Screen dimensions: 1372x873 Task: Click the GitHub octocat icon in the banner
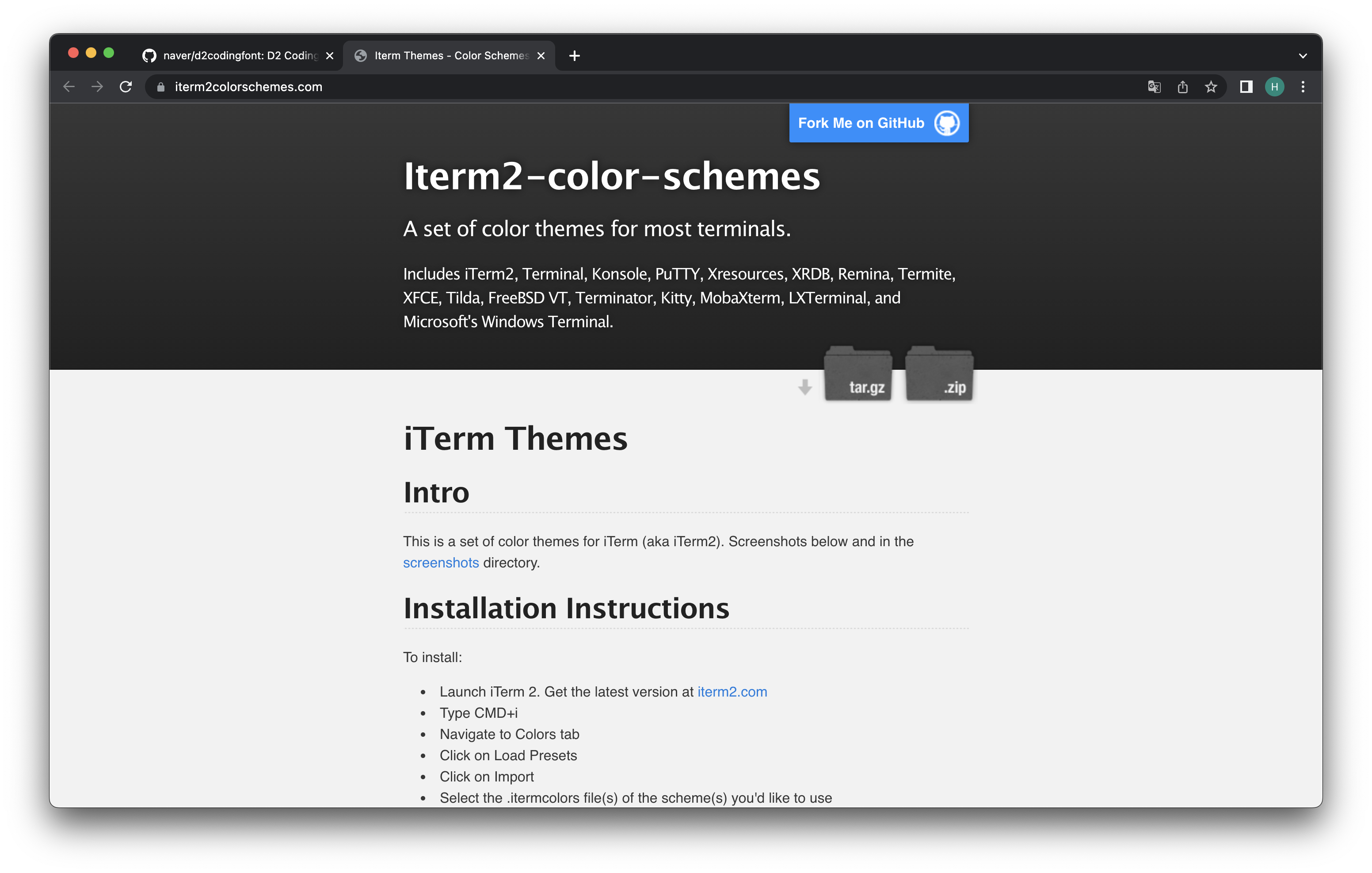click(947, 123)
